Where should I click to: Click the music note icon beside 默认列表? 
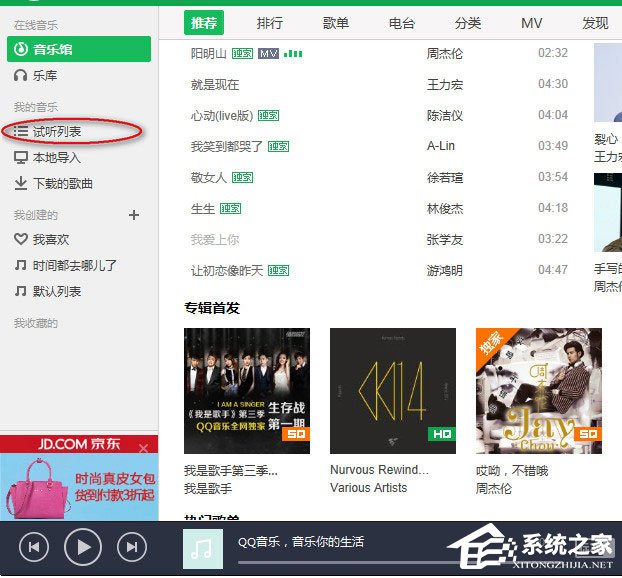21,291
